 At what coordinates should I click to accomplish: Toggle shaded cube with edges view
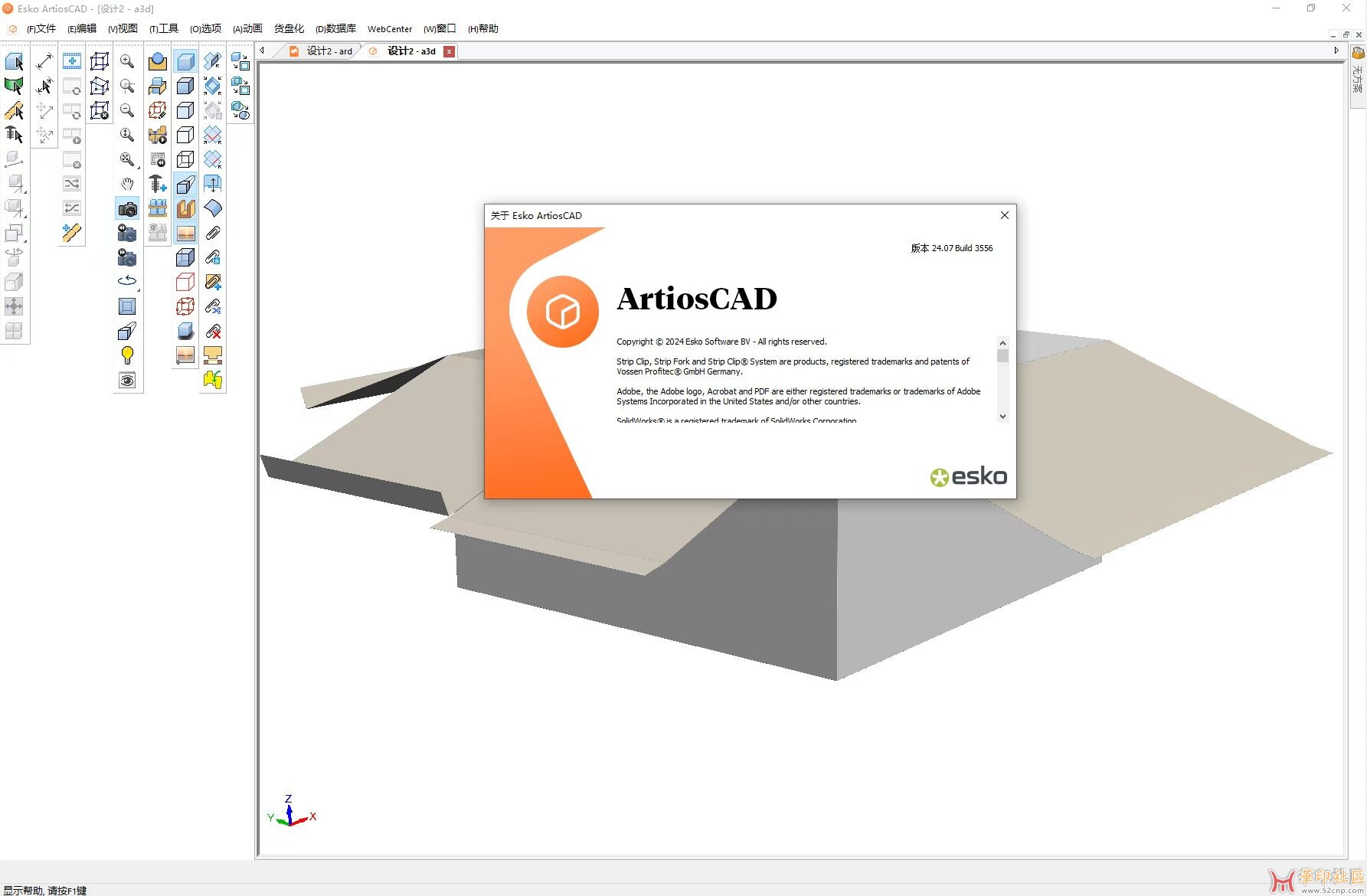pos(185,86)
